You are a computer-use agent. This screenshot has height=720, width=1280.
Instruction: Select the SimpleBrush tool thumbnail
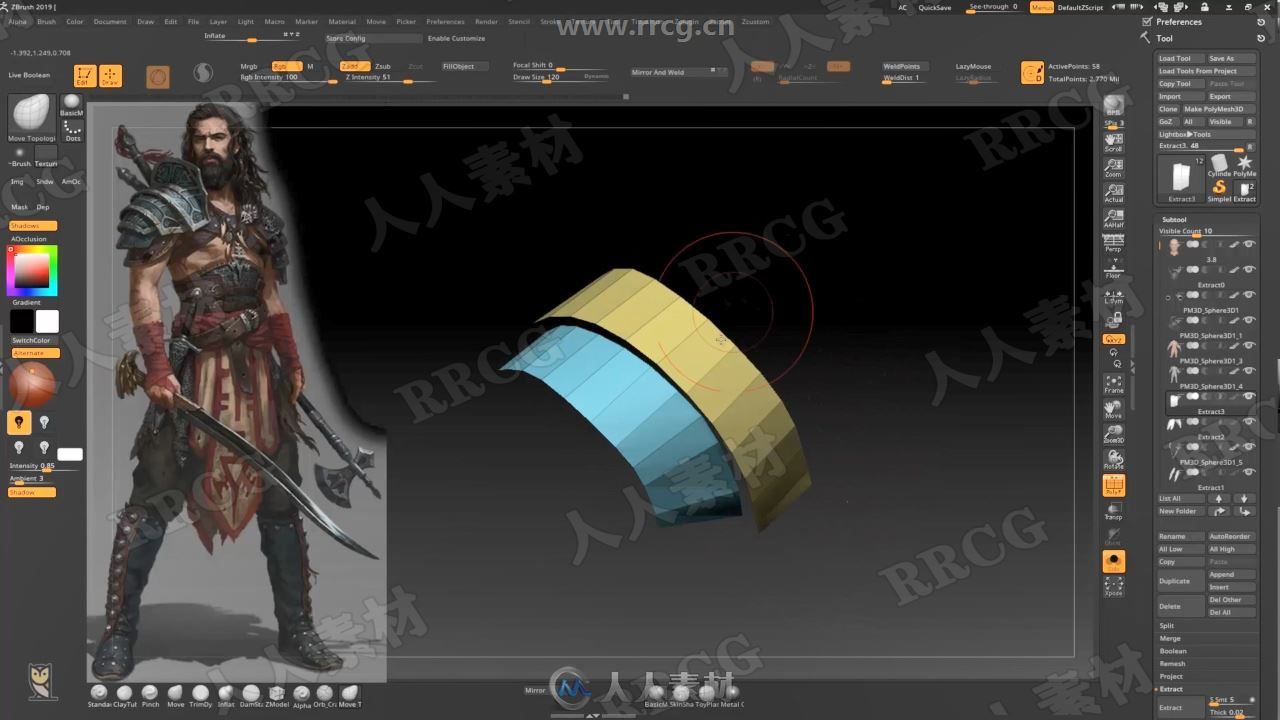pos(1219,189)
